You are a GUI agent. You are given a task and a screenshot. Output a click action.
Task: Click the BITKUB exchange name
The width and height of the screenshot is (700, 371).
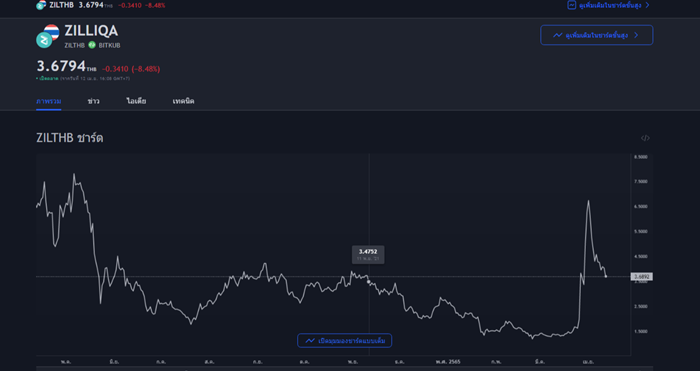(109, 46)
